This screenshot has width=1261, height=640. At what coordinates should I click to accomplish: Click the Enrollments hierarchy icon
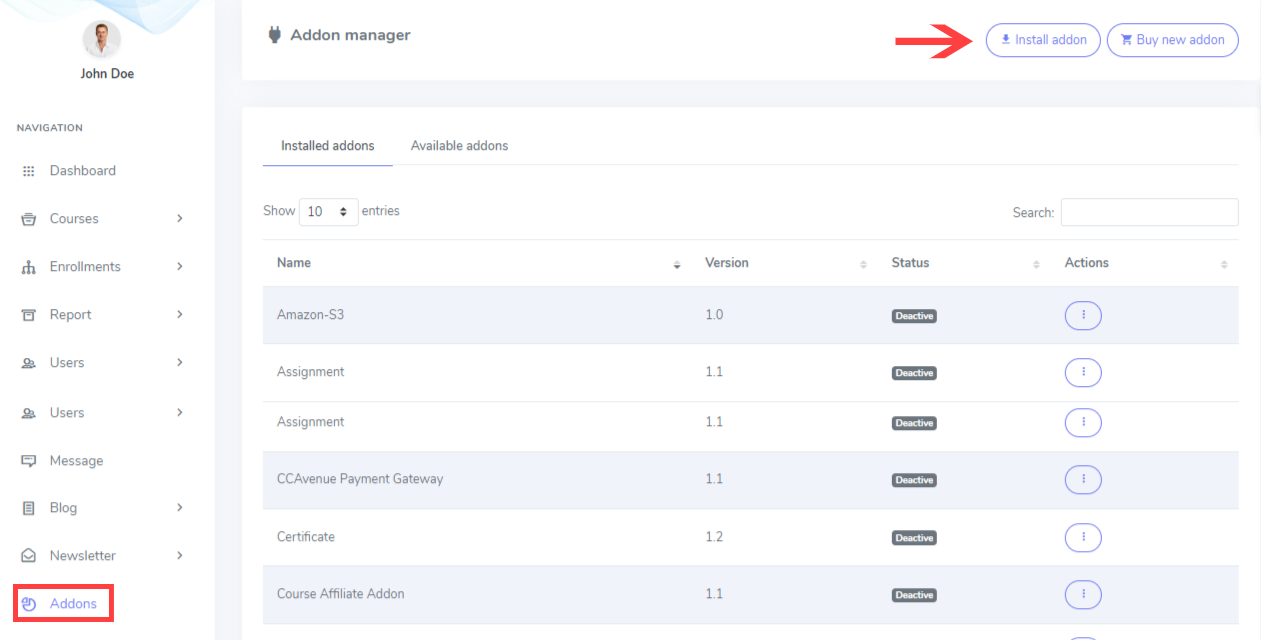[29, 267]
